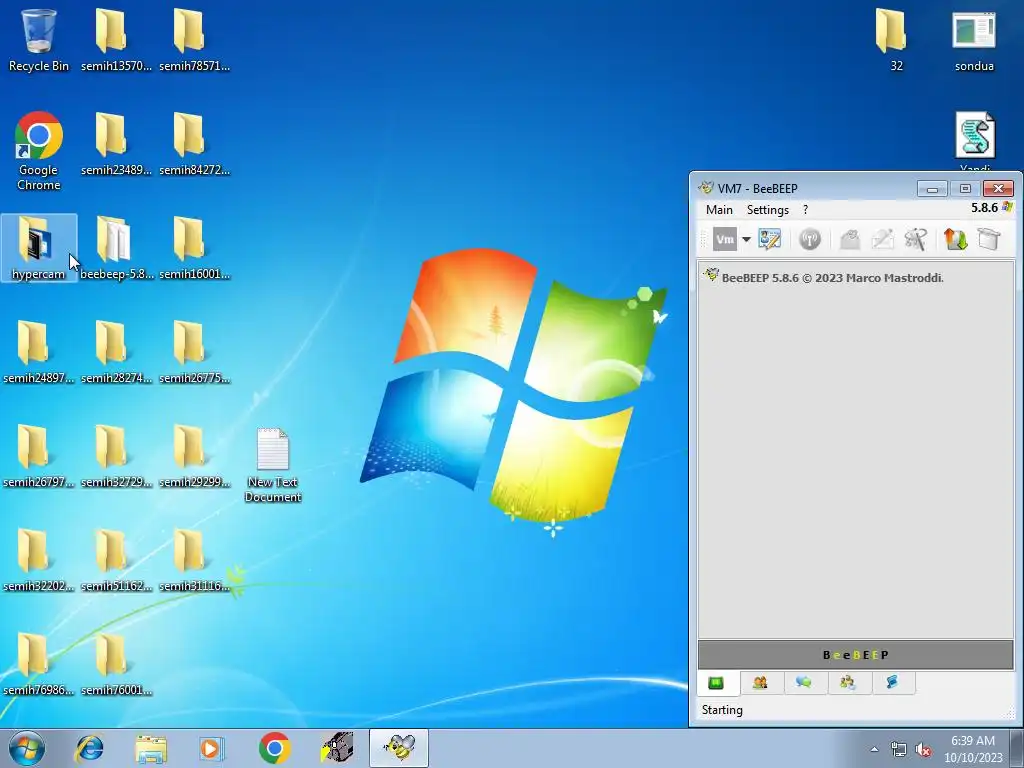Click the grayed tools icon in BeeBEEP toolbar
Image resolution: width=1024 pixels, height=768 pixels.
(916, 239)
